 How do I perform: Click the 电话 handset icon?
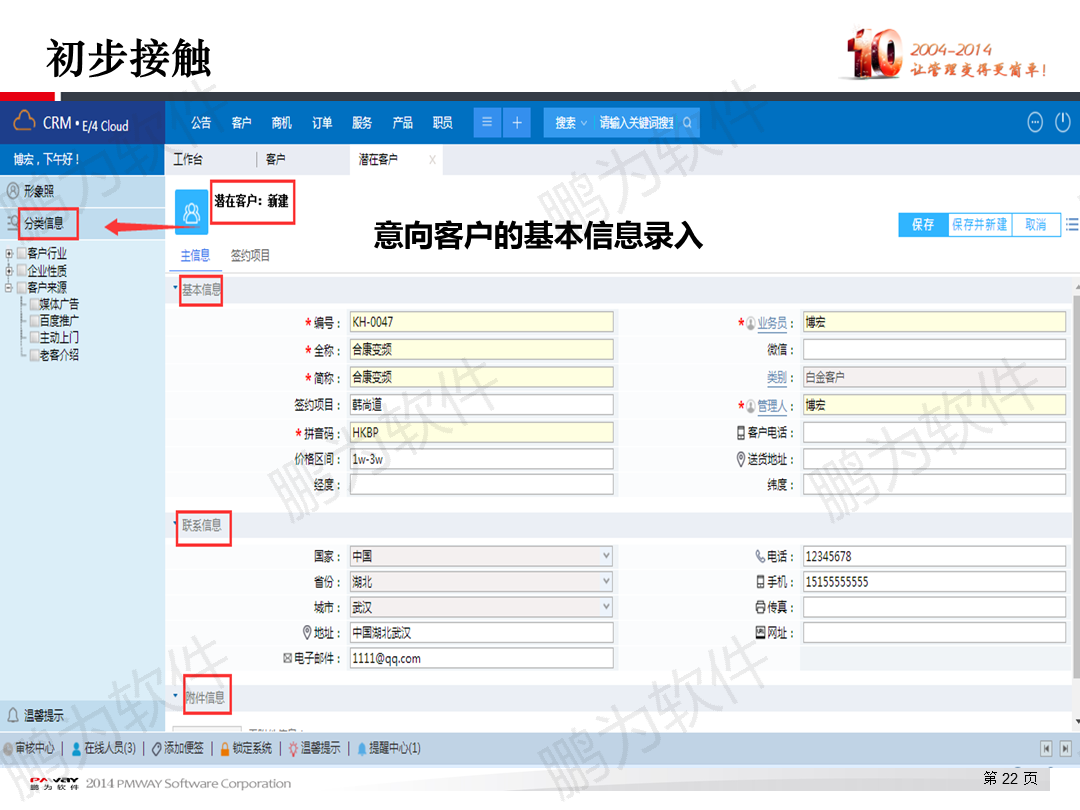pos(760,556)
